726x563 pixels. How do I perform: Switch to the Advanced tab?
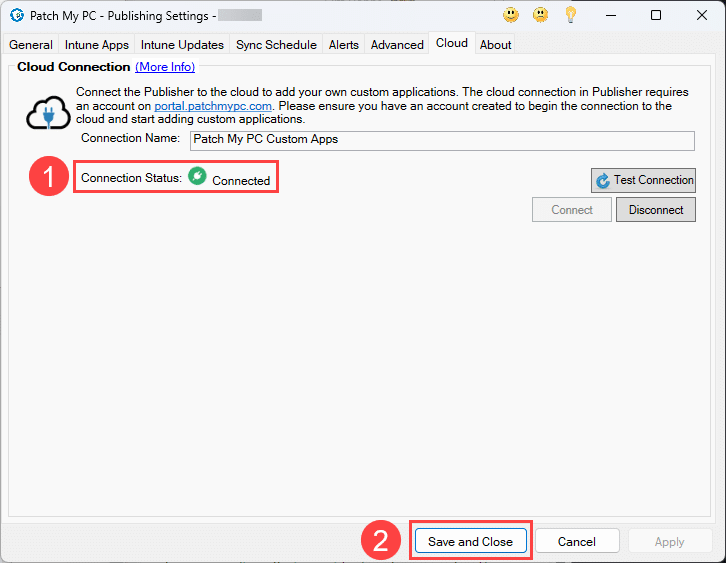pos(397,45)
